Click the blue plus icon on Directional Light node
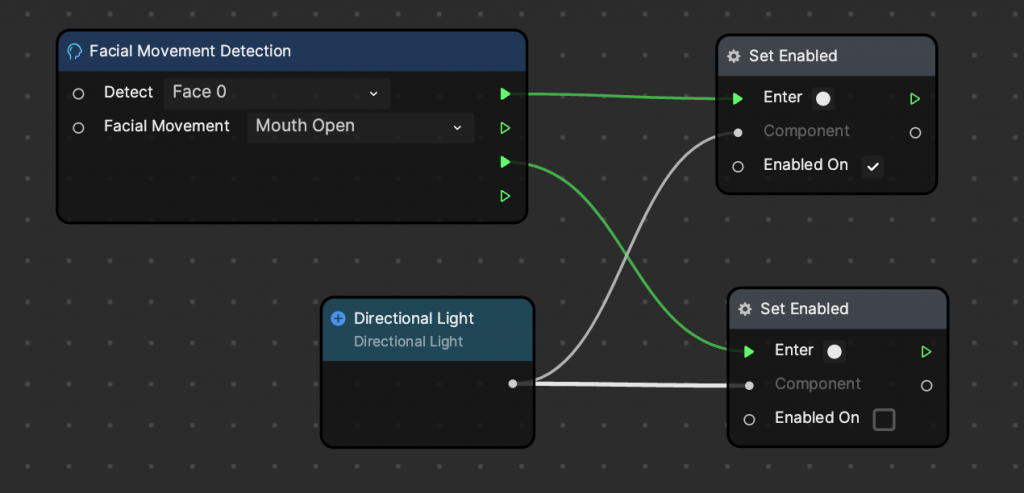 click(338, 319)
